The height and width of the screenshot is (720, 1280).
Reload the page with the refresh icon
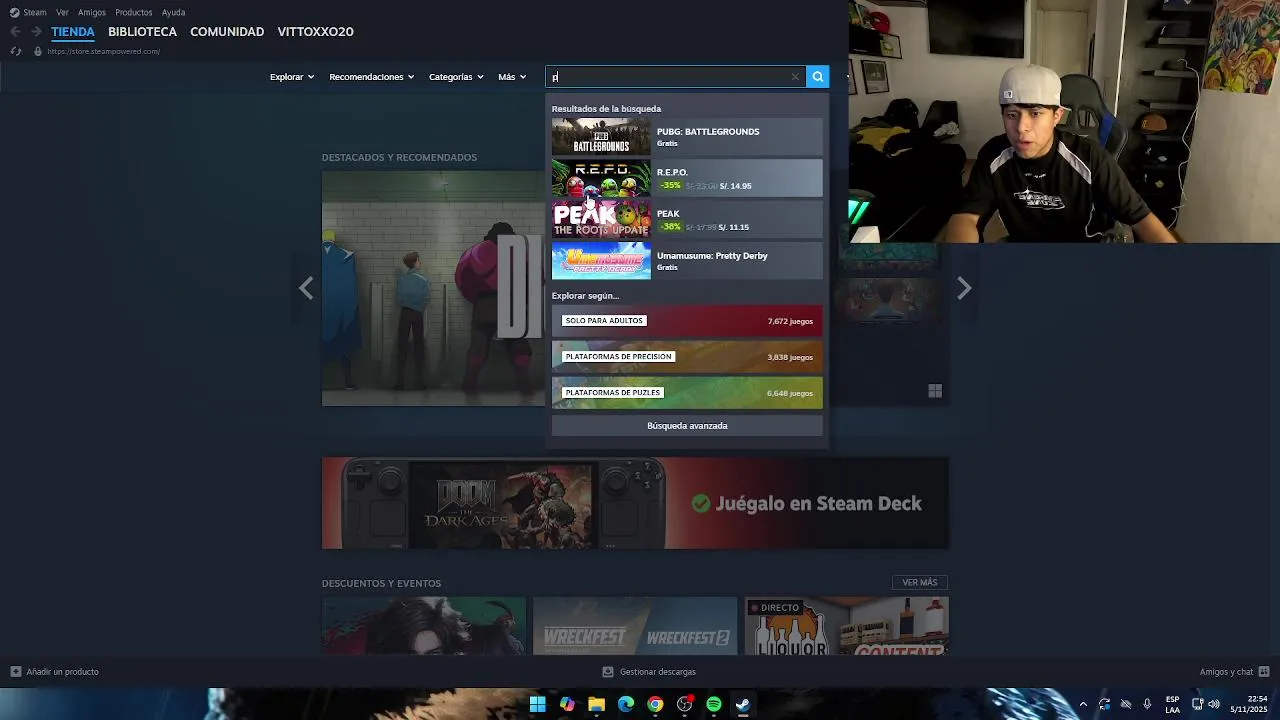click(x=15, y=51)
